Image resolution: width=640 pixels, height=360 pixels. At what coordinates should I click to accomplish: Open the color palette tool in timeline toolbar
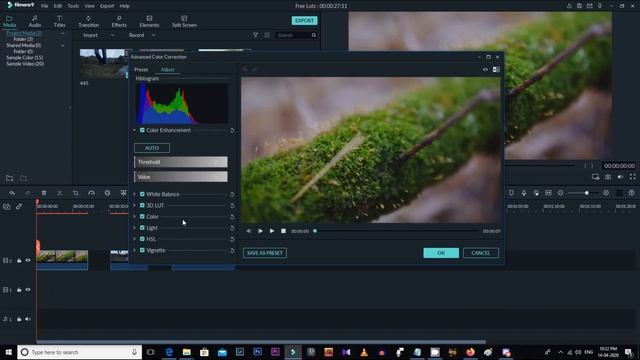[107, 193]
